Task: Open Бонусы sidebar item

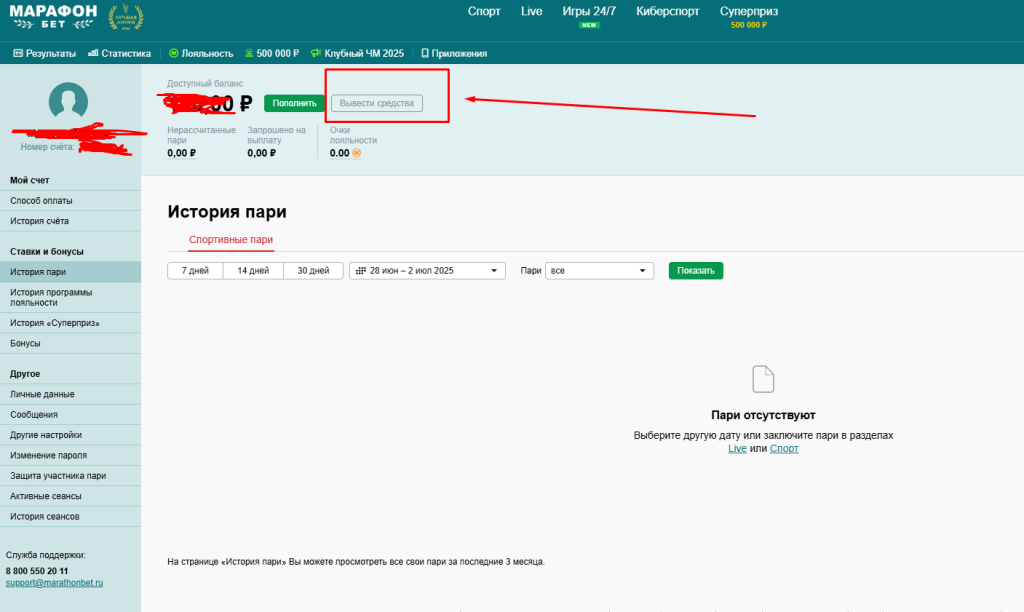Action: click(x=71, y=343)
